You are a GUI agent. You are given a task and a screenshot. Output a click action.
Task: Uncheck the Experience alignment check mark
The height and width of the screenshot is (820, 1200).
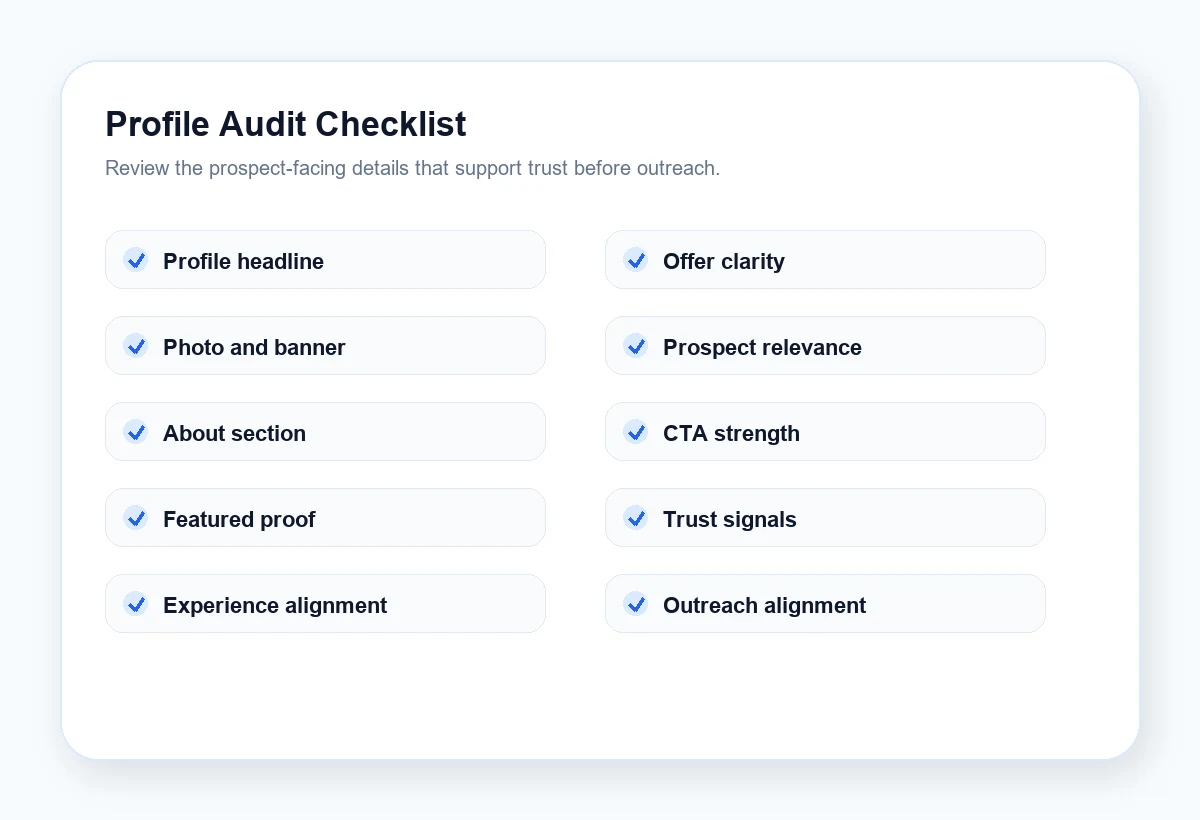pos(136,604)
